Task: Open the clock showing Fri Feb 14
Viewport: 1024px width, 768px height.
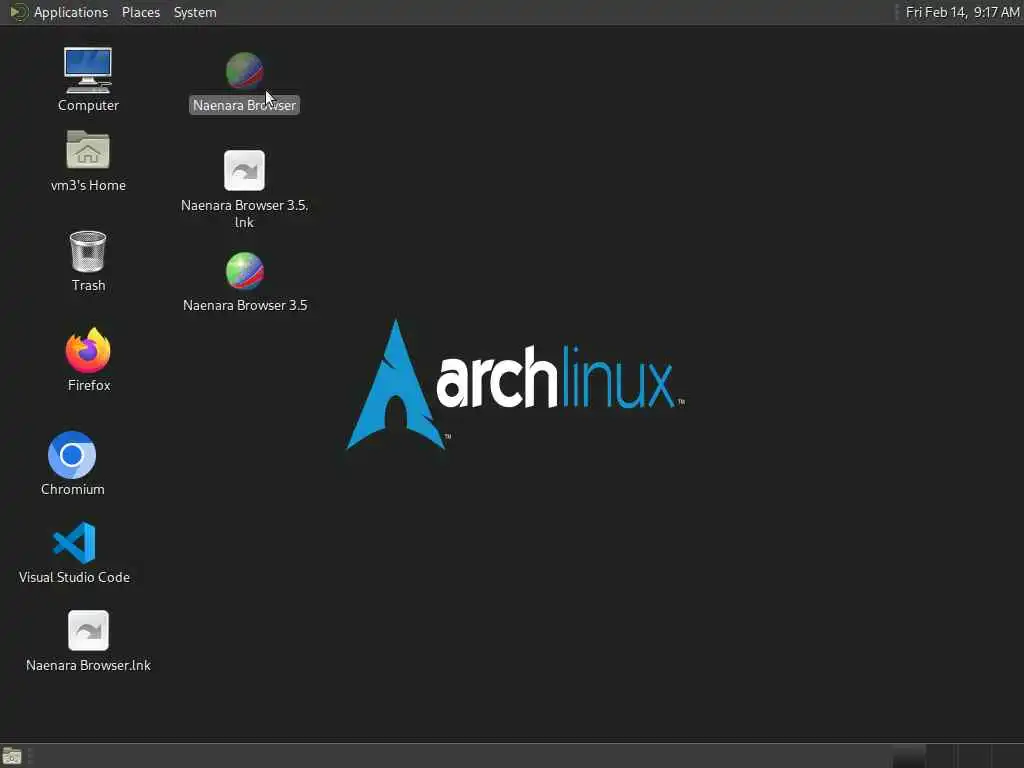Action: (x=962, y=12)
